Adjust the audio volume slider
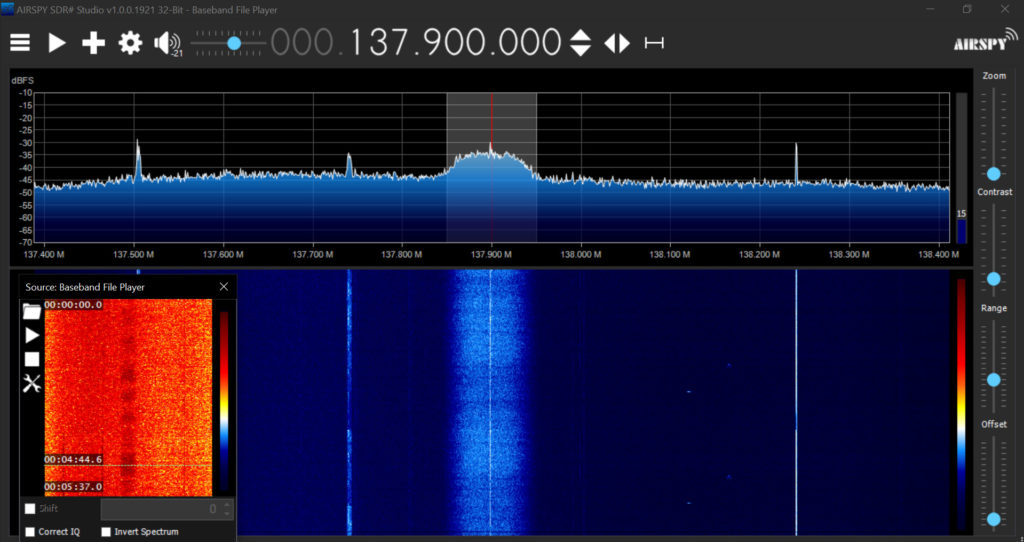This screenshot has height=542, width=1024. click(234, 43)
